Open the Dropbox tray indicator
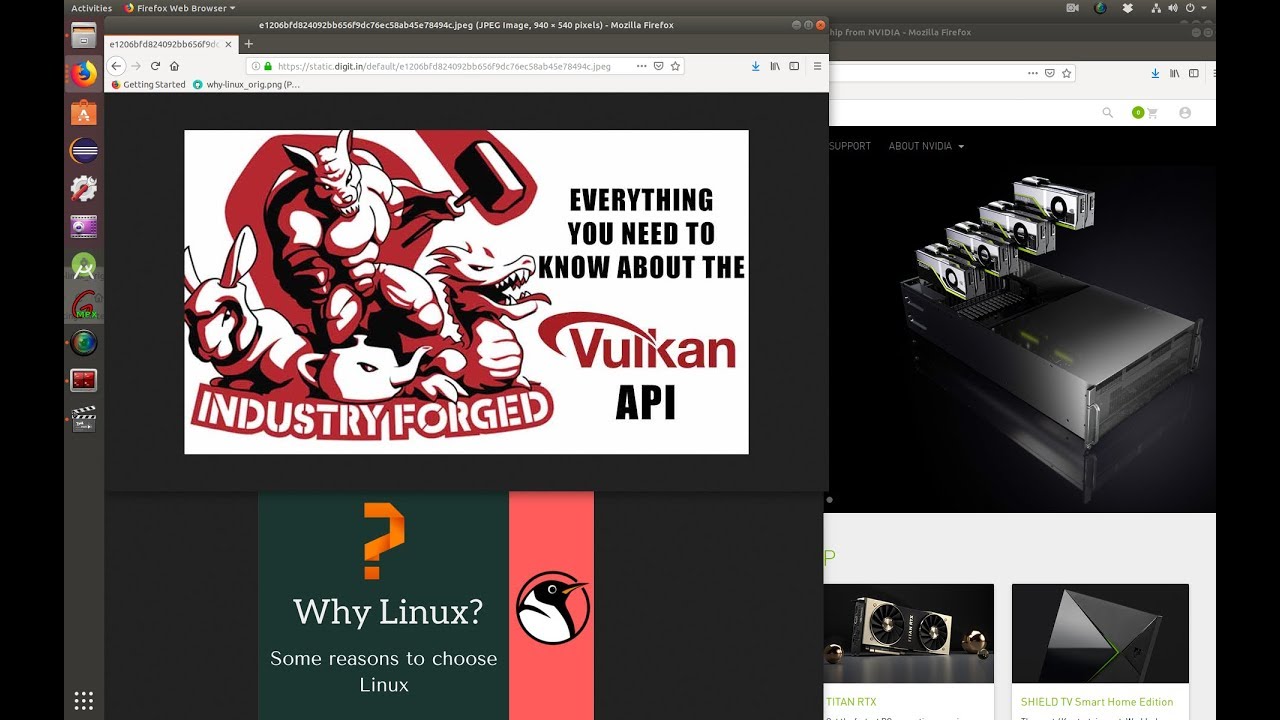 pos(1128,8)
